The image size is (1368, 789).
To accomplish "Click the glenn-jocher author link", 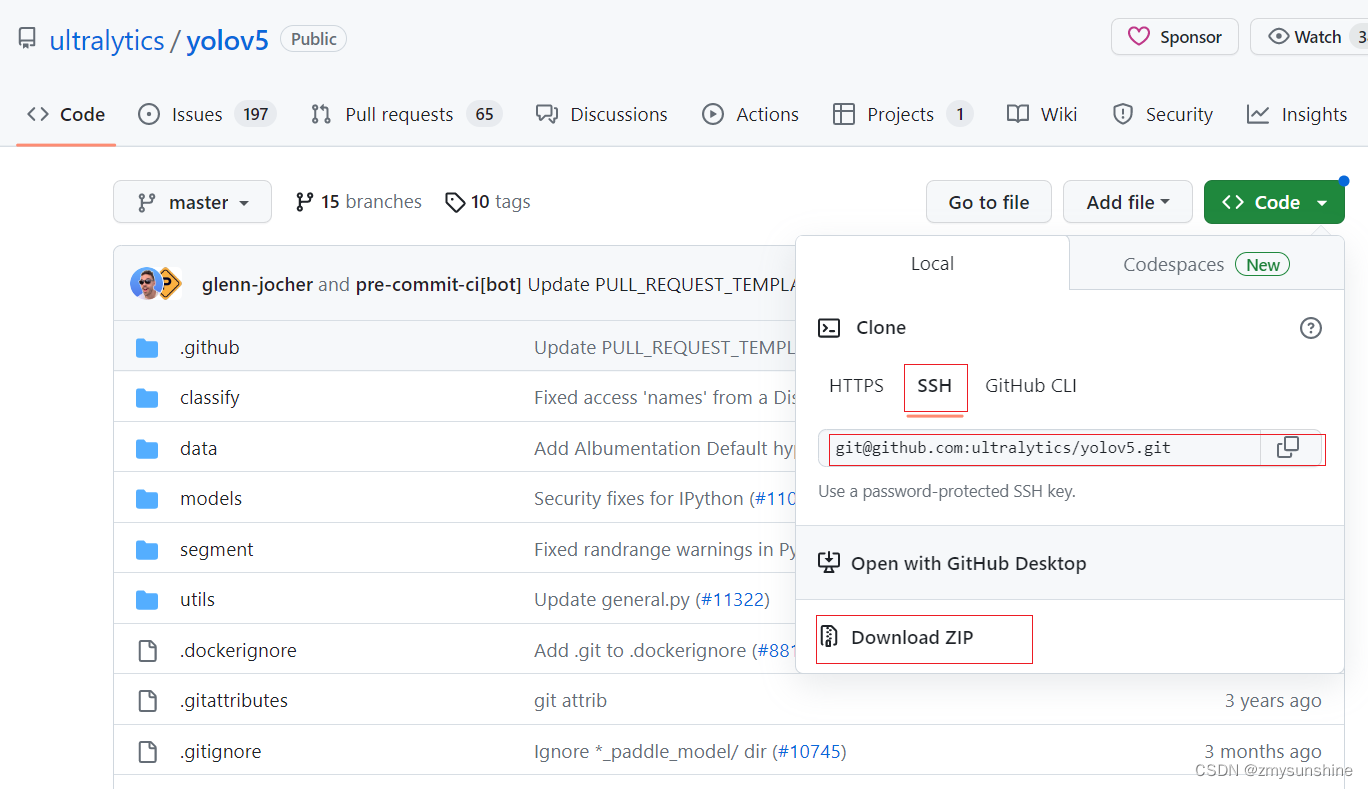I will pos(258,285).
